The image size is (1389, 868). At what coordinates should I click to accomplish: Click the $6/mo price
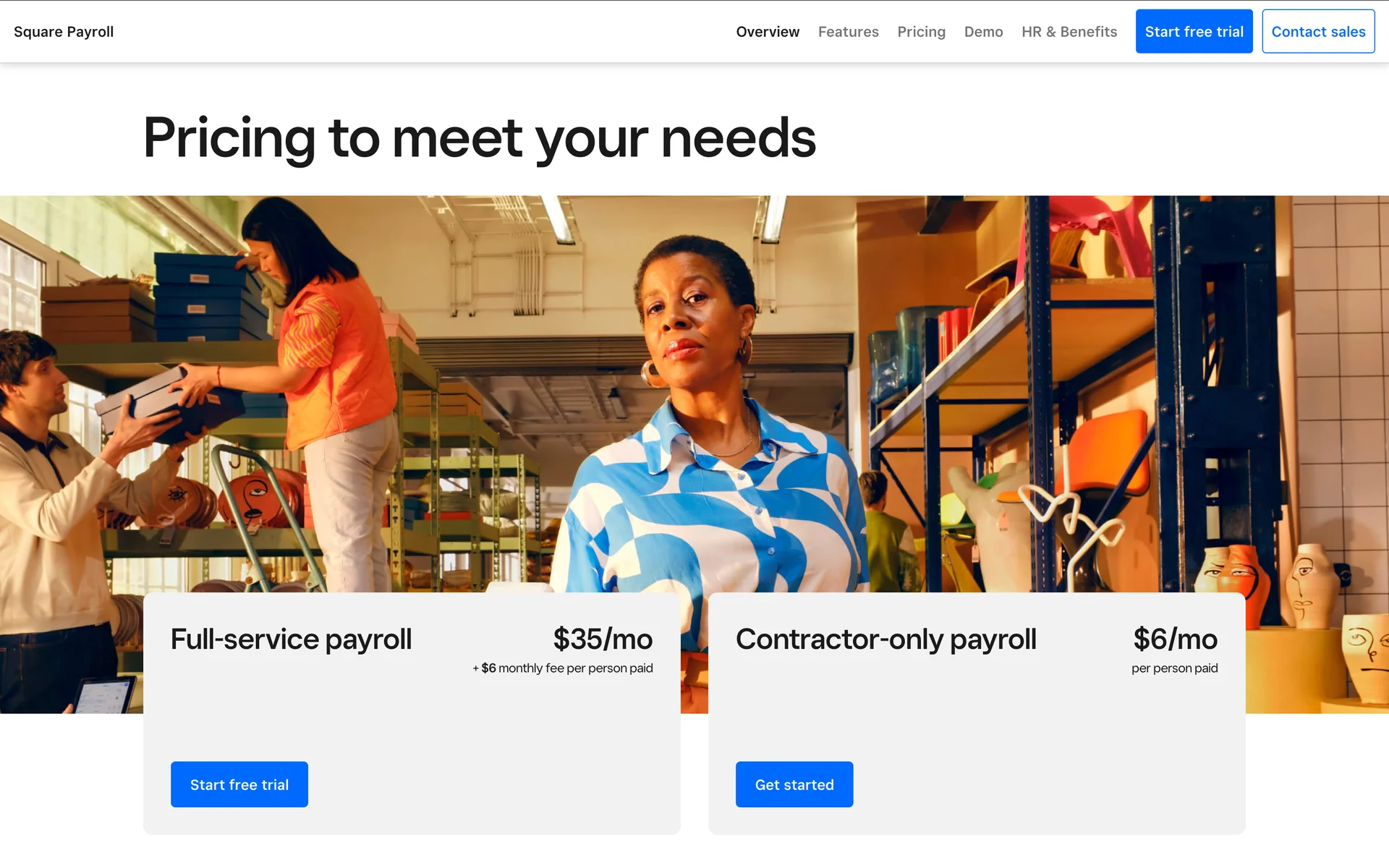click(1175, 639)
